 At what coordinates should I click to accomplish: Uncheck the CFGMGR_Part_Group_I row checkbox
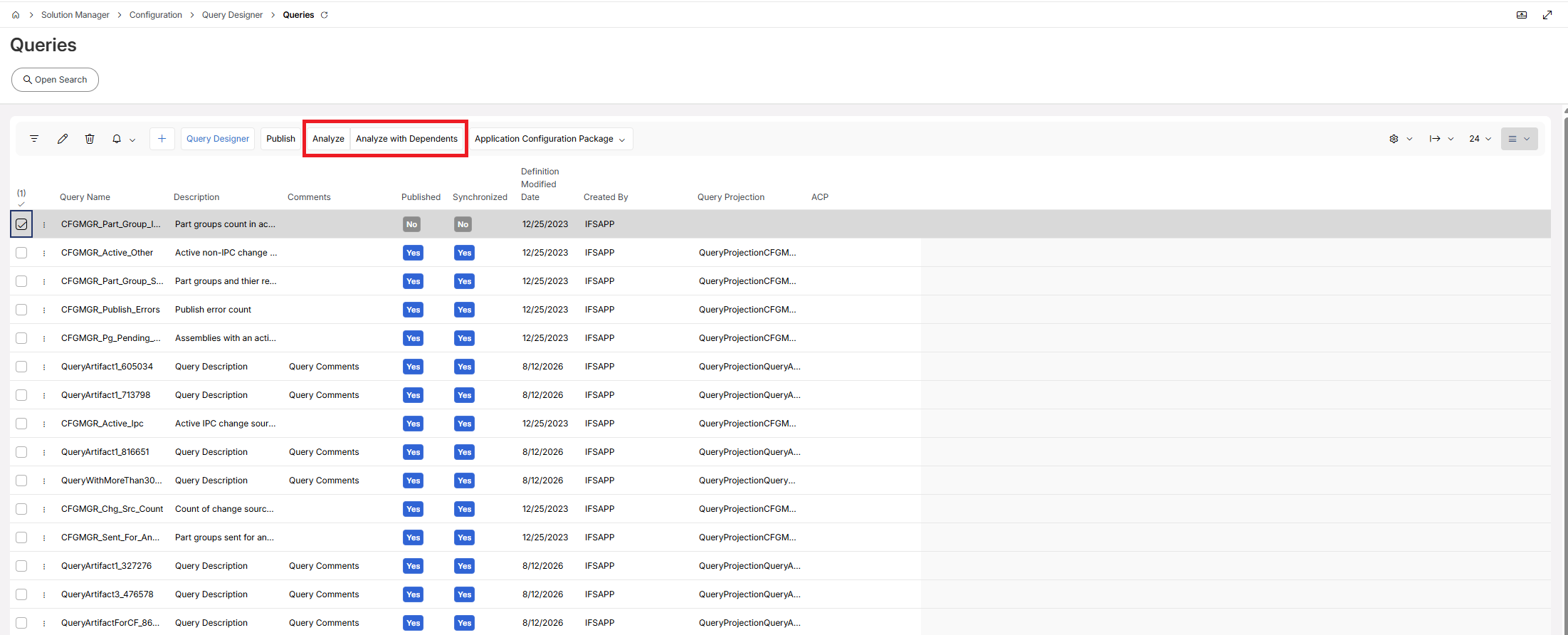21,224
